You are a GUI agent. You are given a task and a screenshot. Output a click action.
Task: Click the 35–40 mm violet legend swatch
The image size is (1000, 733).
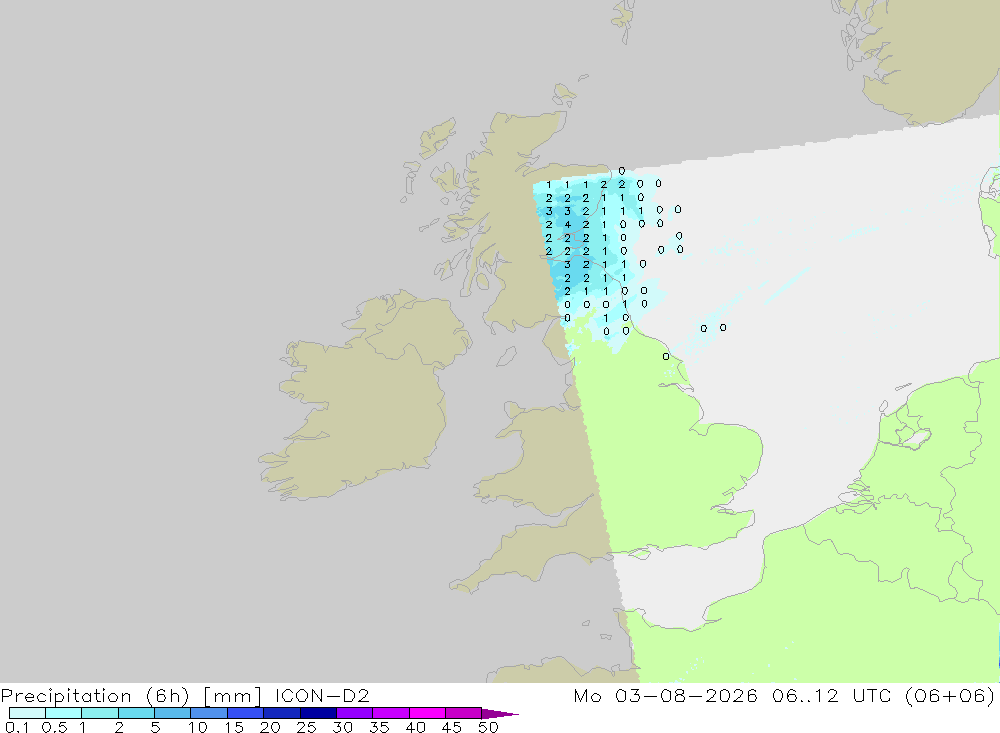(391, 713)
